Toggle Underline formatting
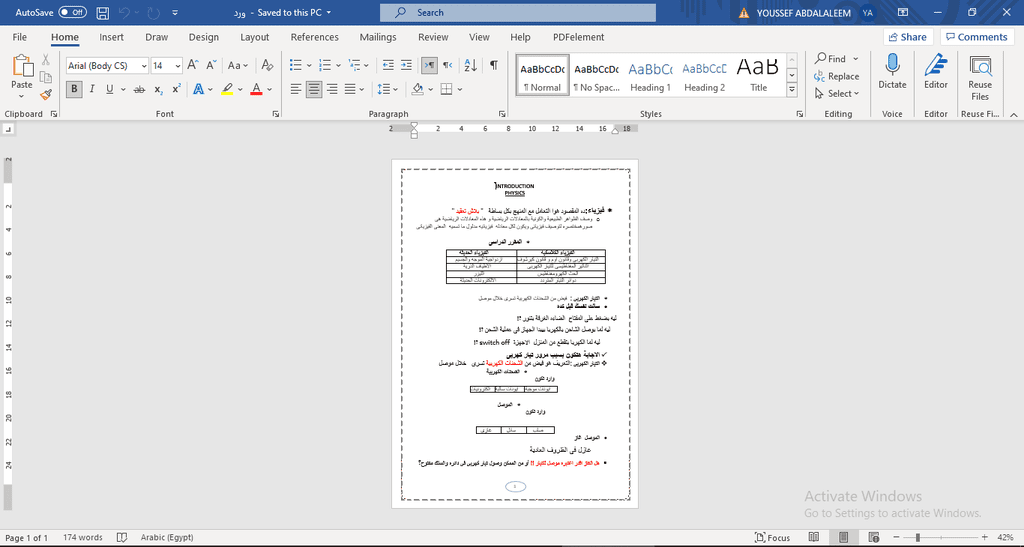 click(x=110, y=89)
